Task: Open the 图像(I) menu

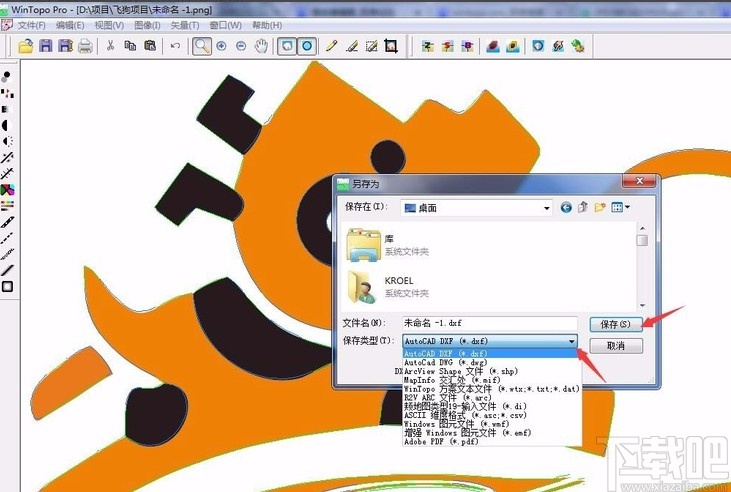Action: point(147,25)
